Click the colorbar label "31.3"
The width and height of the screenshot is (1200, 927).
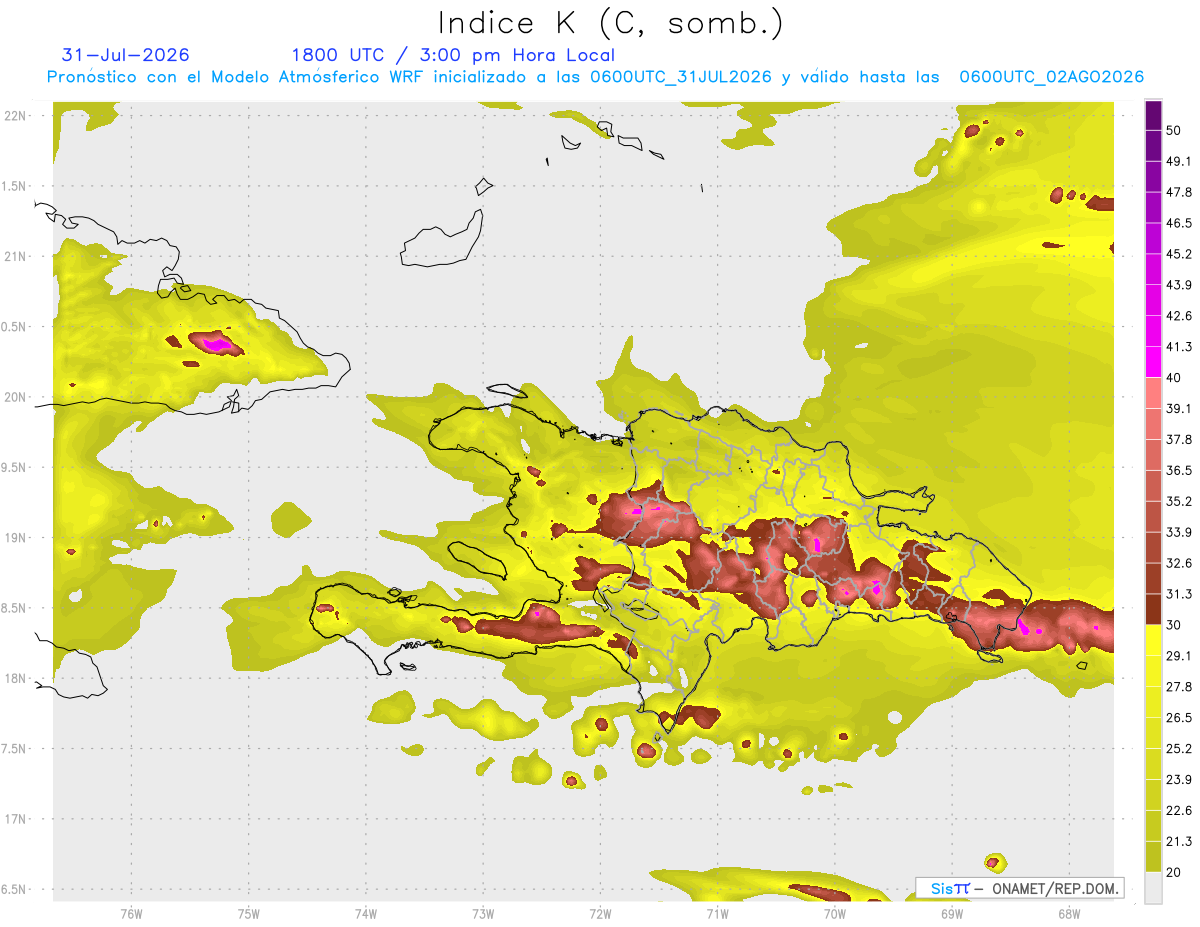click(1178, 594)
